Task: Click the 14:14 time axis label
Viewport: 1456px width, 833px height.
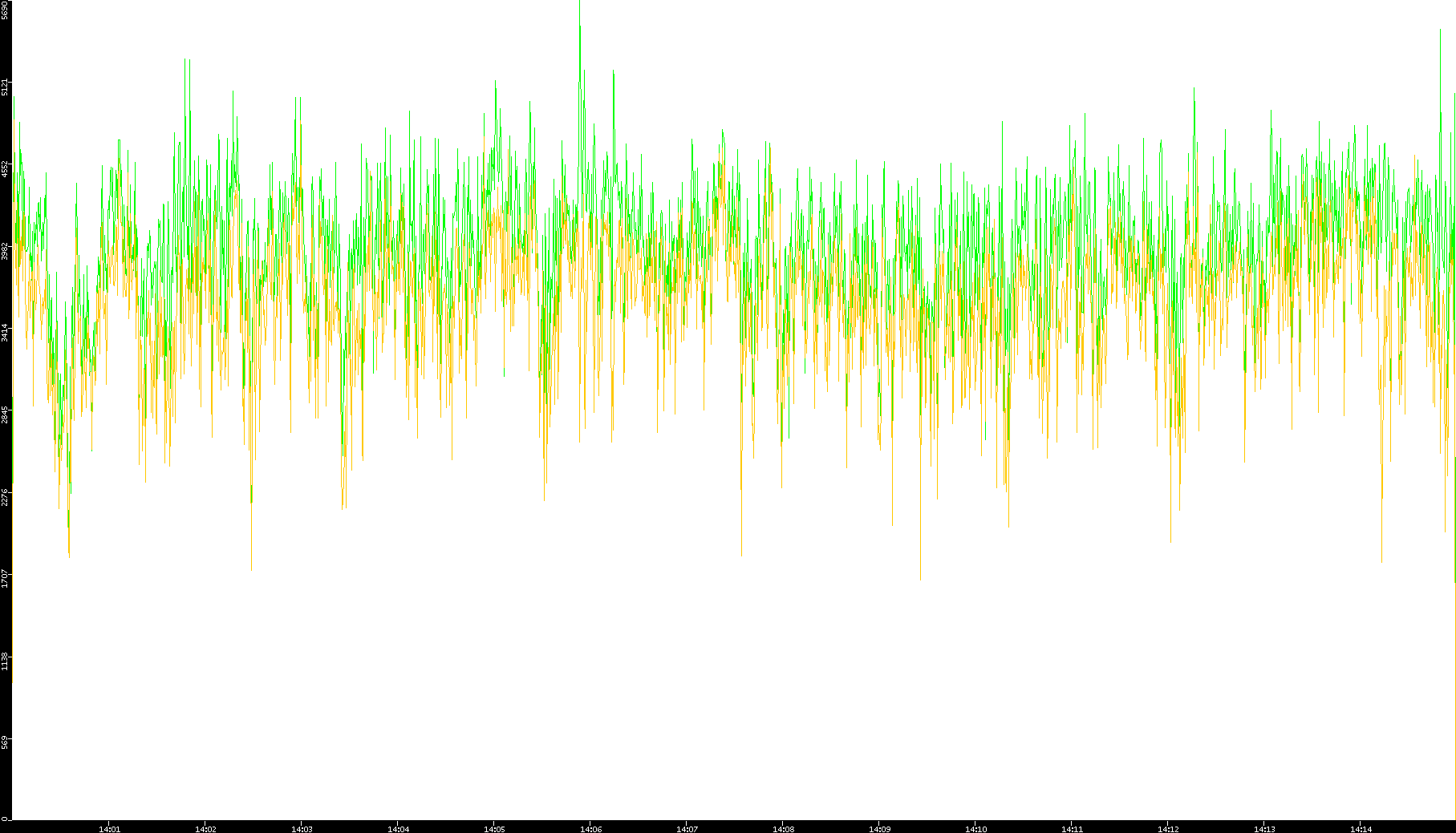Action: [1361, 829]
